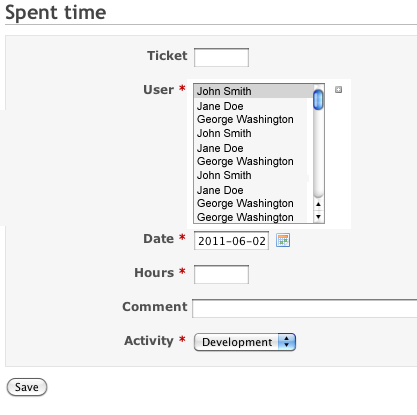Open the Activity Development dropdown
Screen dimensions: 417x415
coord(245,342)
